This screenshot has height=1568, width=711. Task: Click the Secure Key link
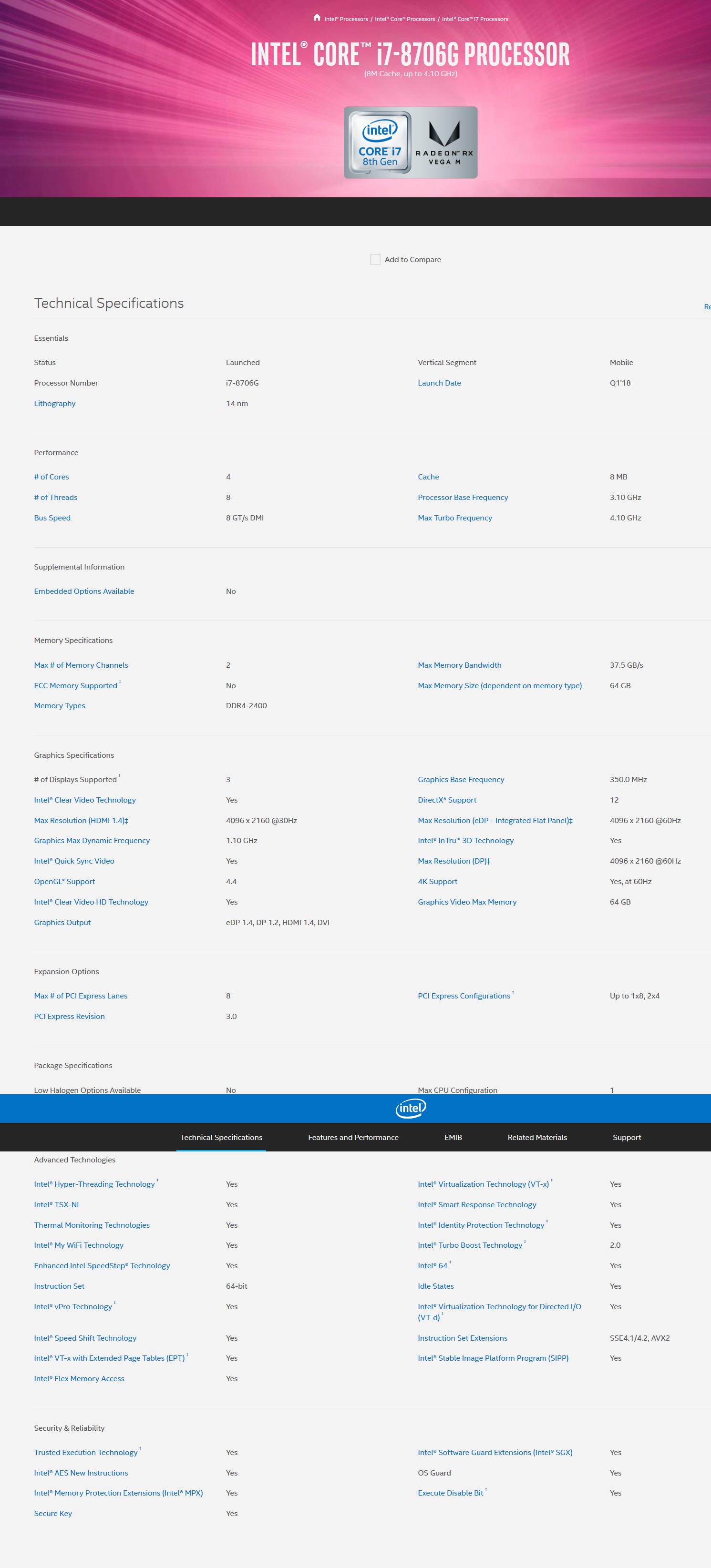[x=53, y=1513]
